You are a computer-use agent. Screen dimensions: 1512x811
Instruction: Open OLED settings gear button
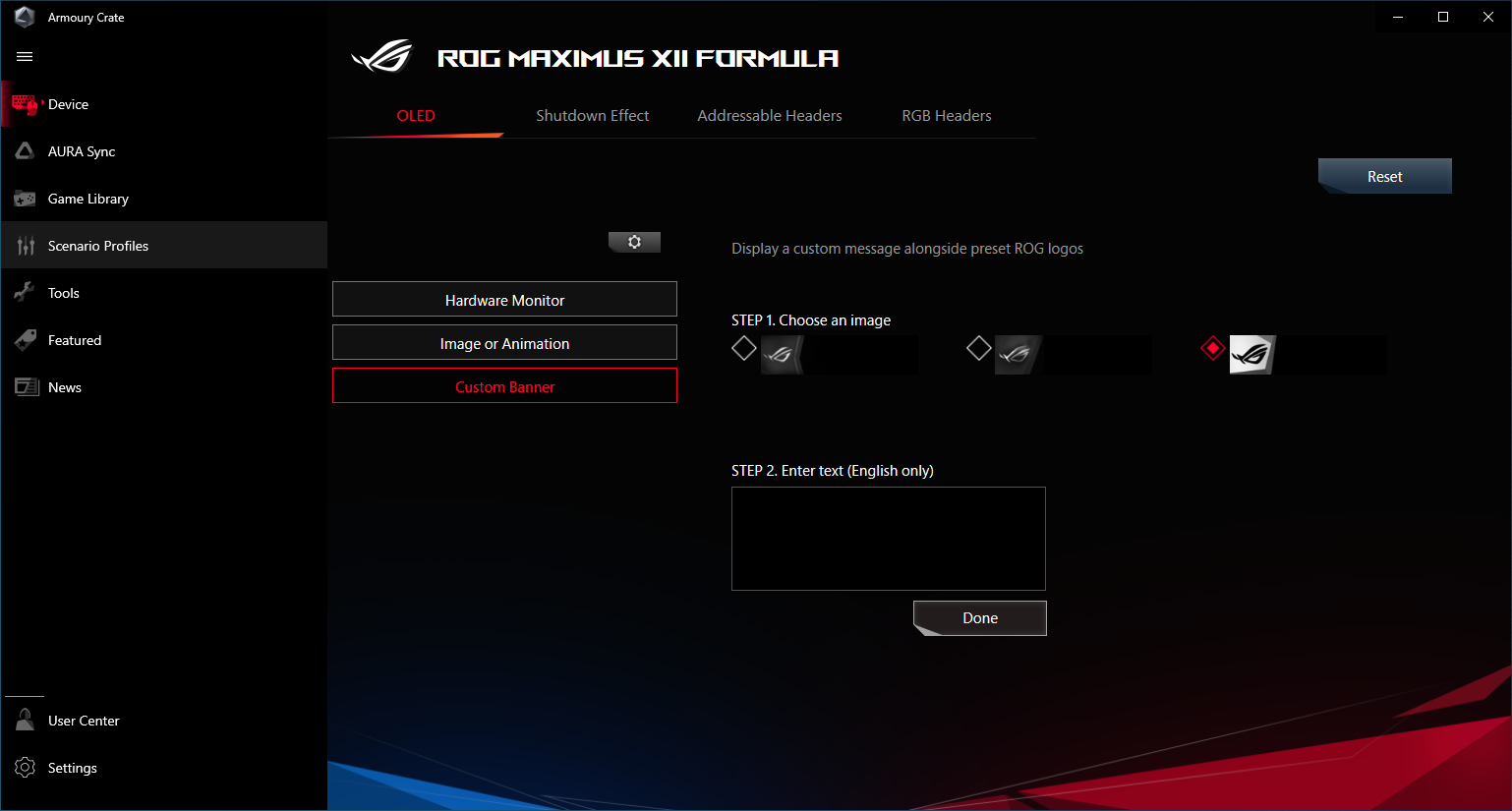pos(634,242)
